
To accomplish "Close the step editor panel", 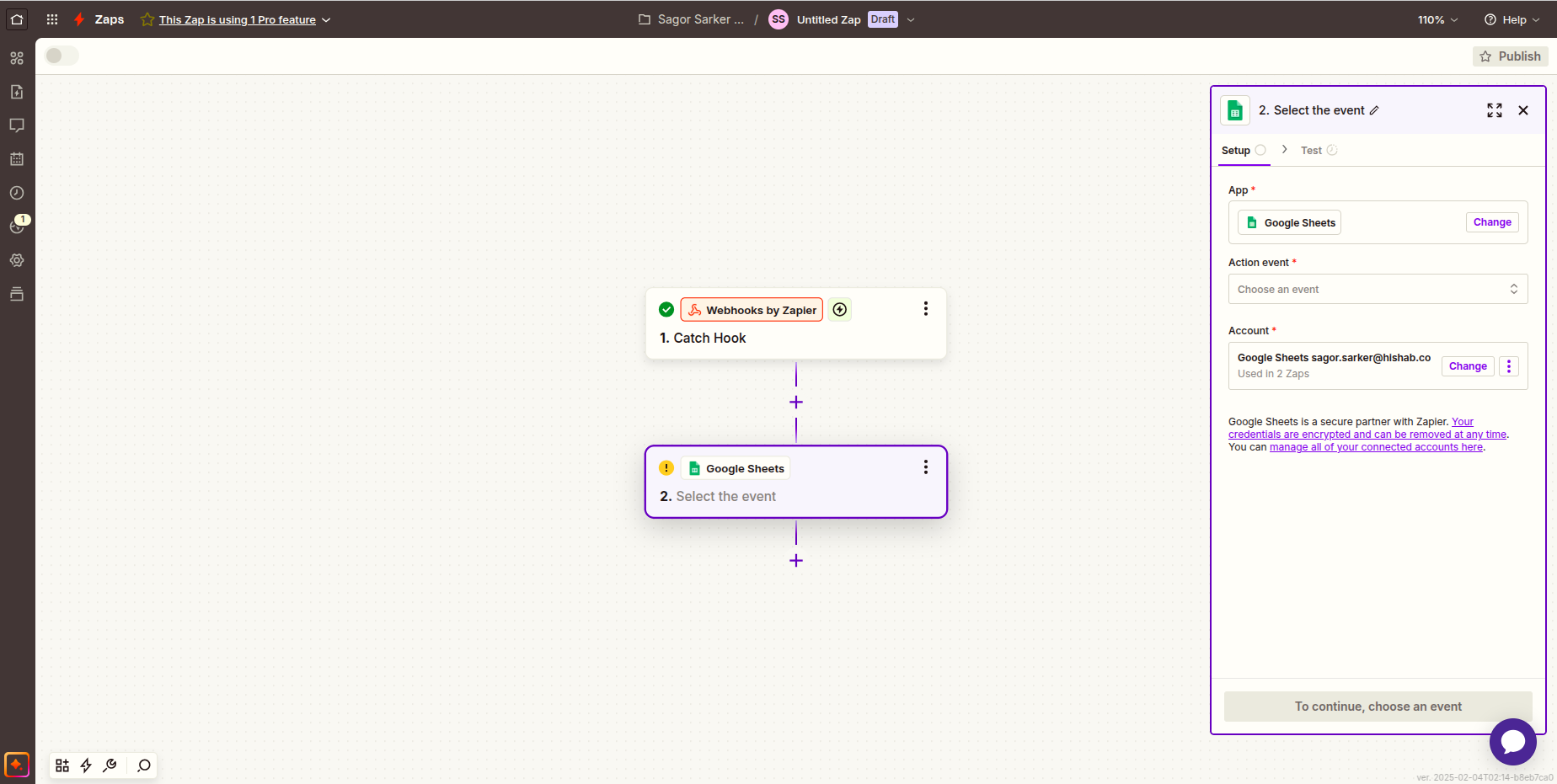I will pos(1523,110).
